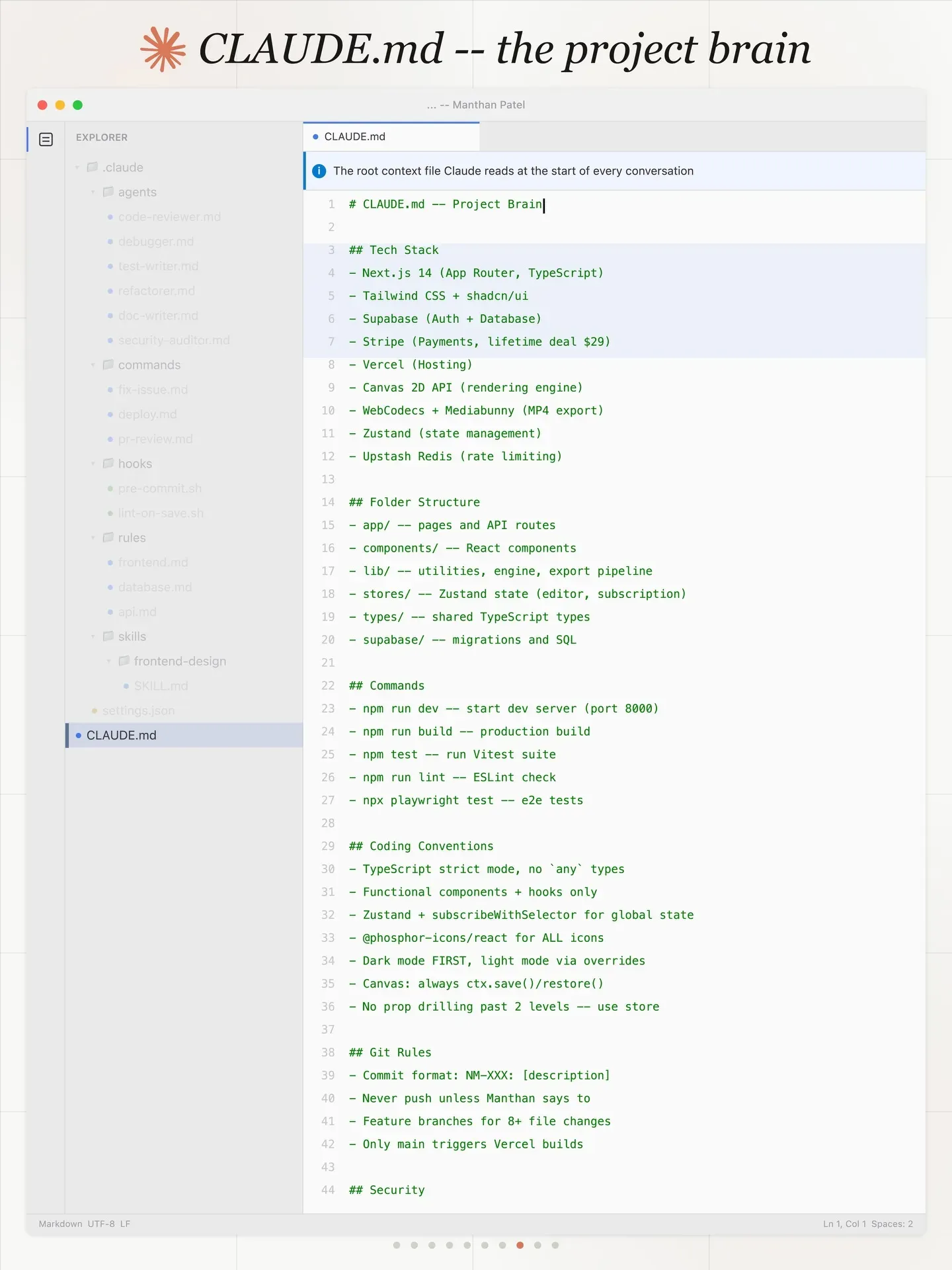
Task: Click the "Zustand (state management)" line
Action: click(446, 433)
